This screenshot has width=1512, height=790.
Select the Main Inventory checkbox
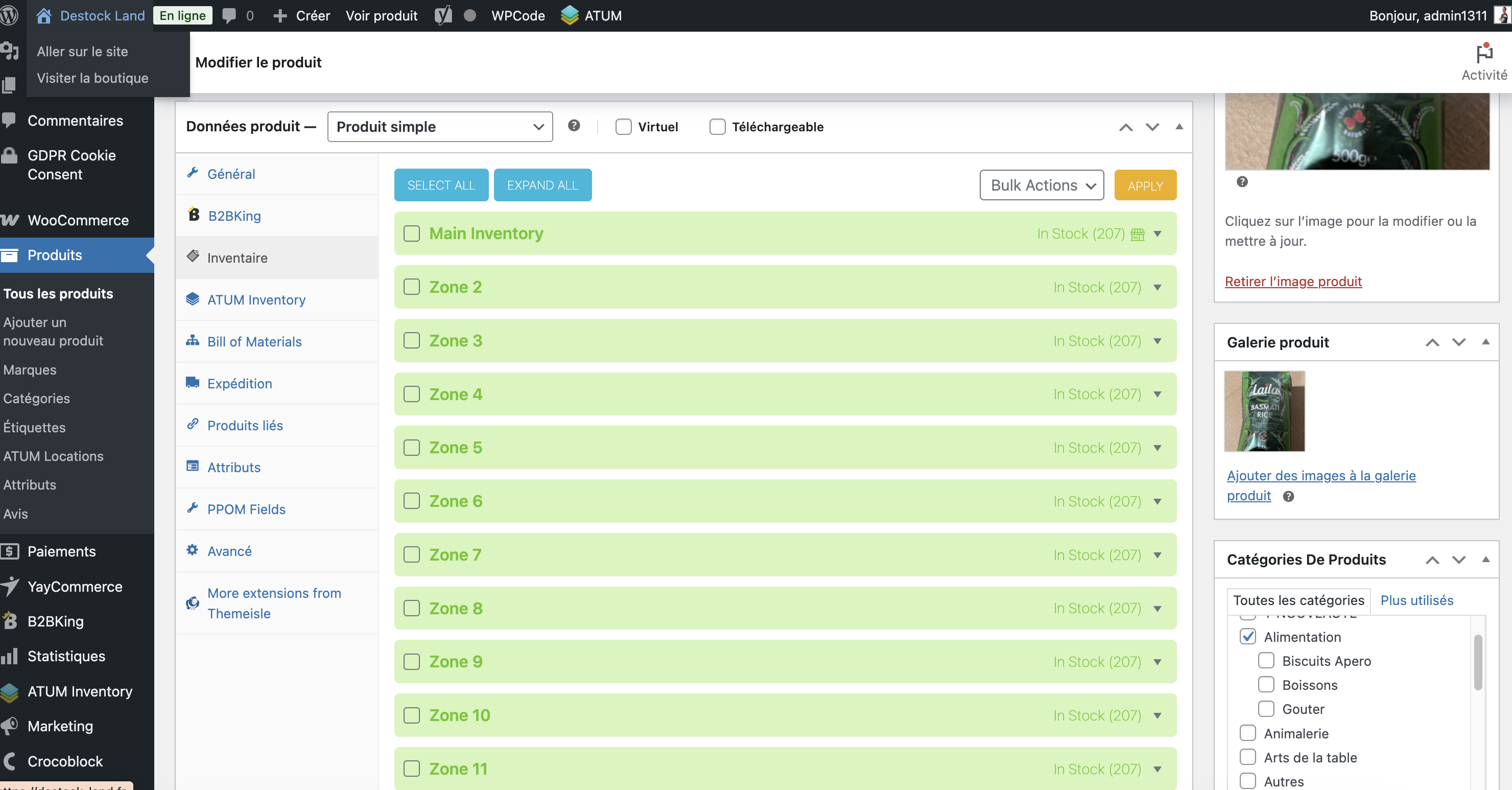411,234
